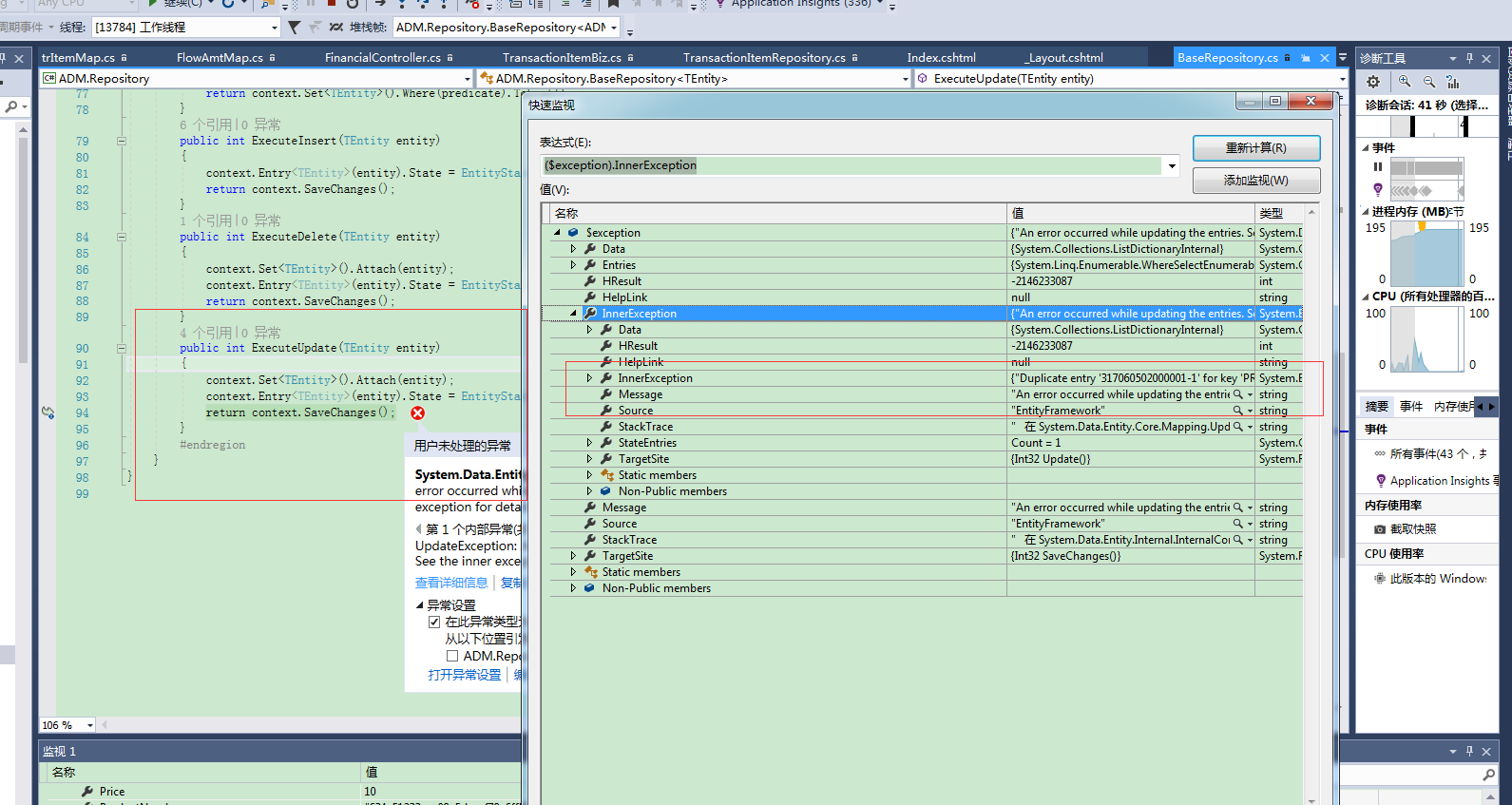Expand the nested InnerException duplicate entry node
The height and width of the screenshot is (805, 1512).
(x=589, y=378)
